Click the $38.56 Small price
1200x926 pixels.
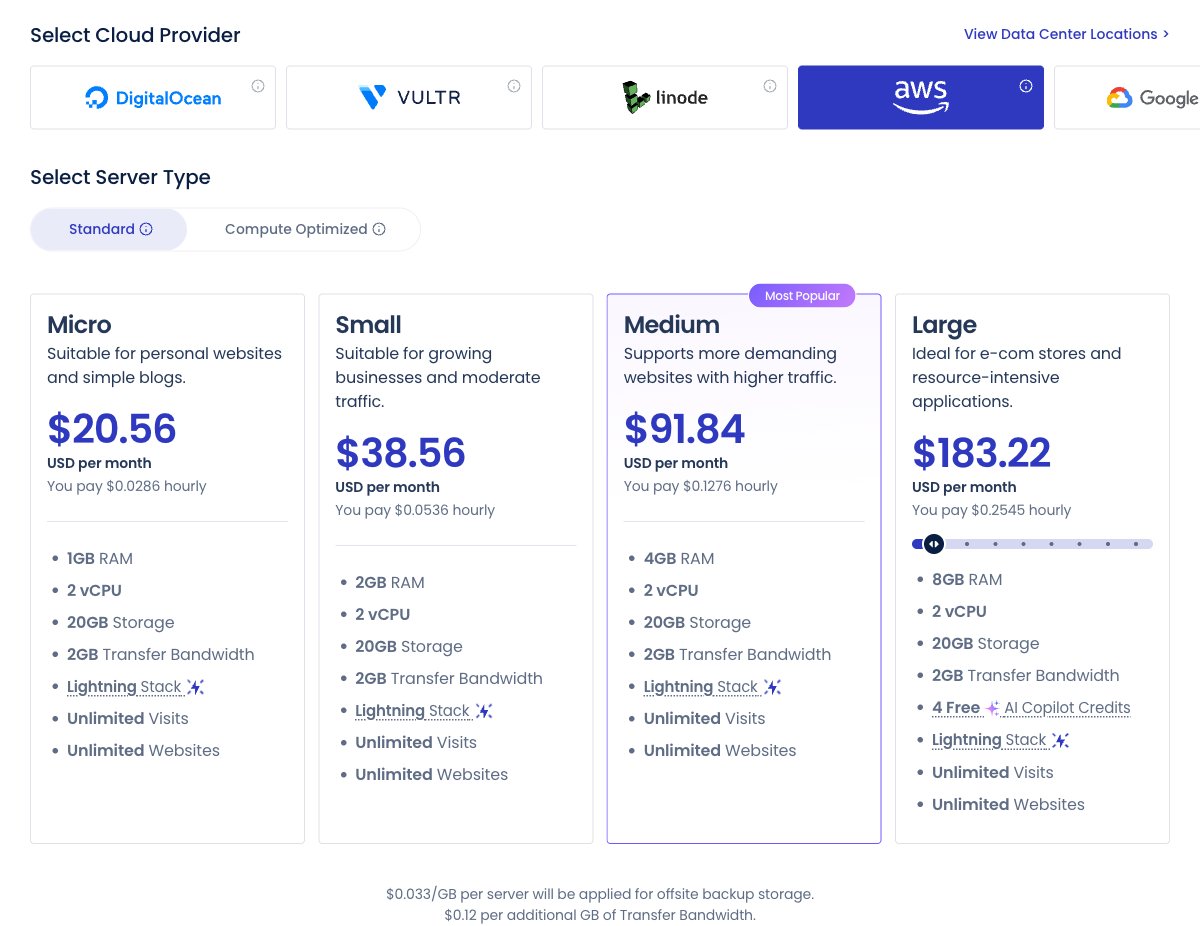(x=400, y=453)
